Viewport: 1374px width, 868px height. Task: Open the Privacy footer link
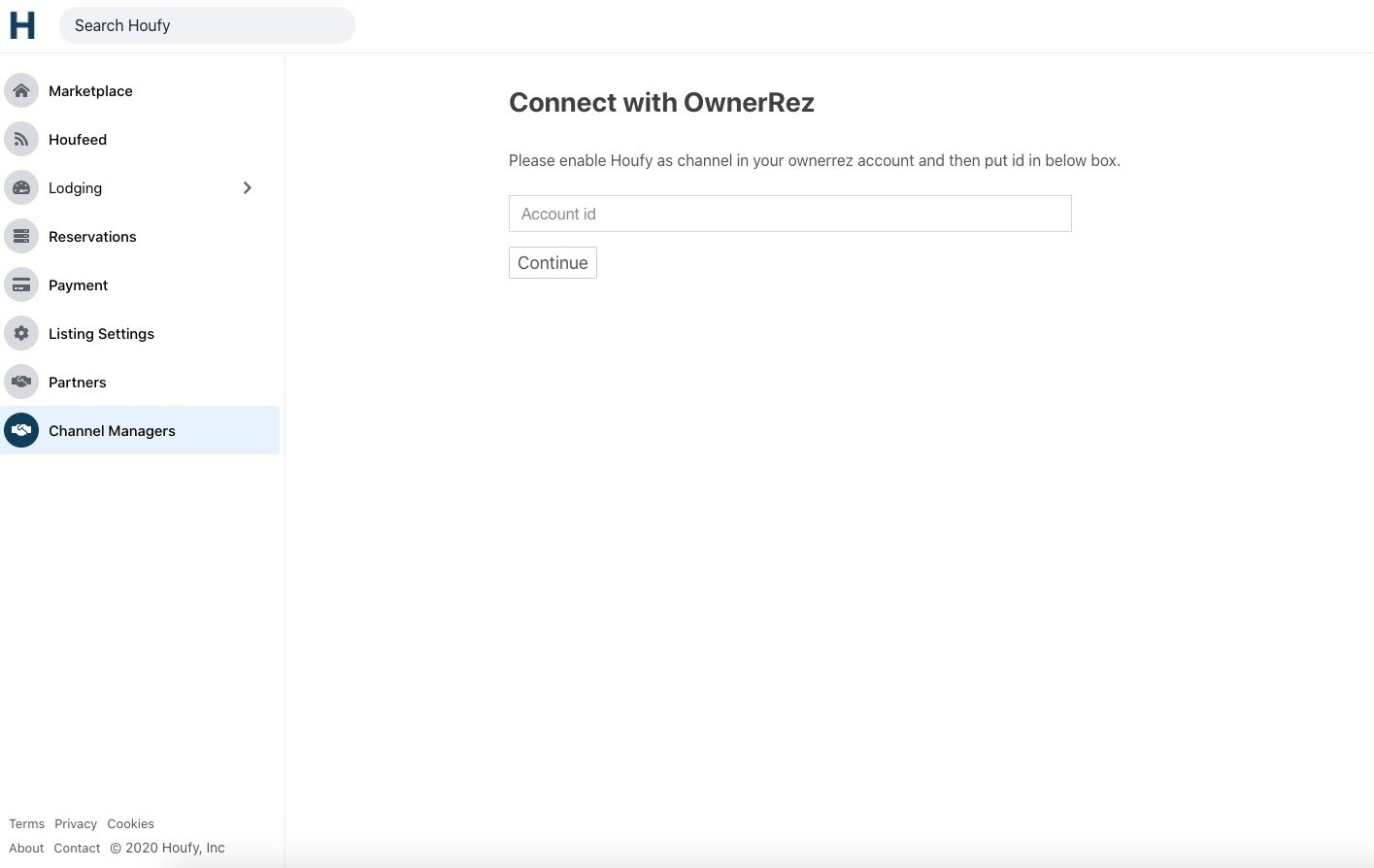click(76, 823)
